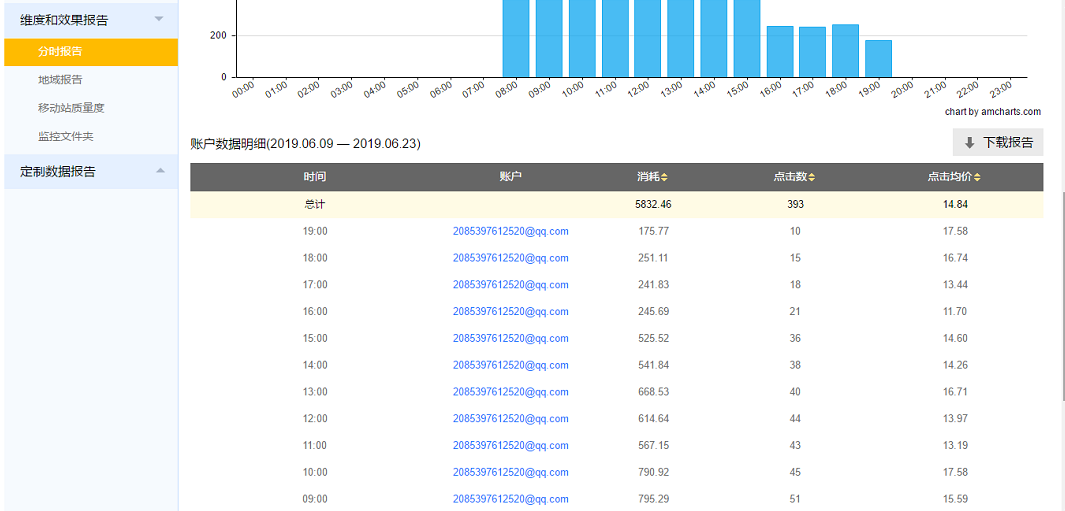Click the total 点击均价 value 14.84
1065x511 pixels.
click(x=955, y=205)
